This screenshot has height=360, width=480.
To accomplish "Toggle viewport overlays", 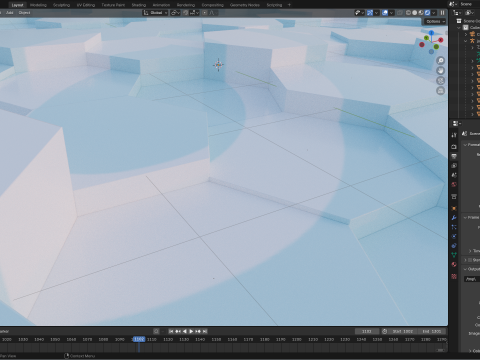I will pos(385,13).
